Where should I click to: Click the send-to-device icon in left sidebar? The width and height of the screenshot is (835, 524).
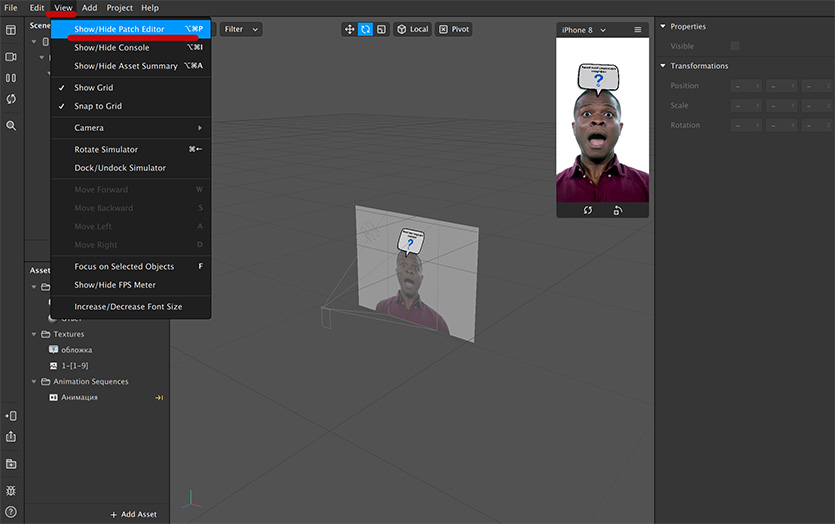pyautogui.click(x=11, y=416)
